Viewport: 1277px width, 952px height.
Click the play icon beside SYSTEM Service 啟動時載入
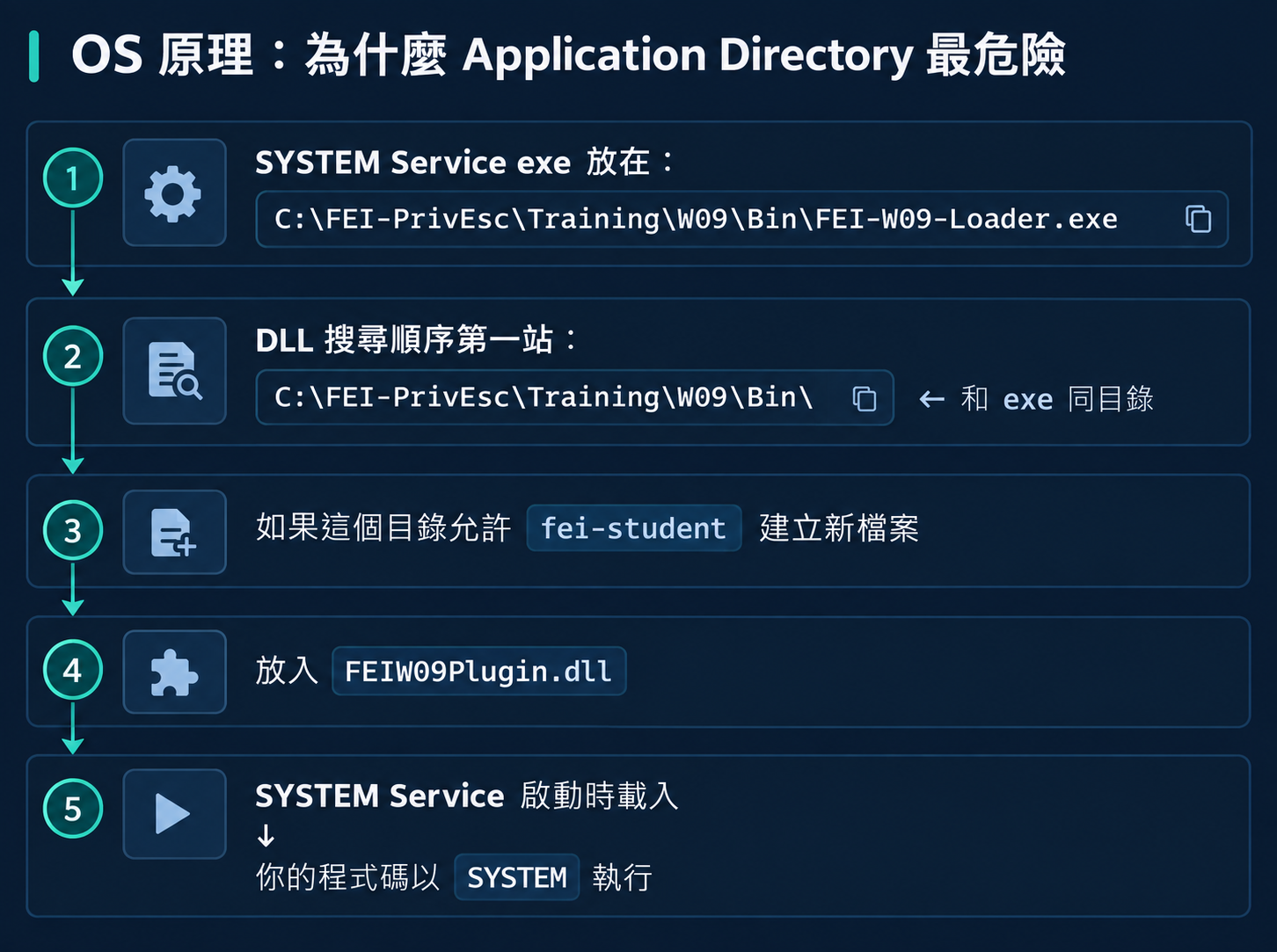[172, 812]
